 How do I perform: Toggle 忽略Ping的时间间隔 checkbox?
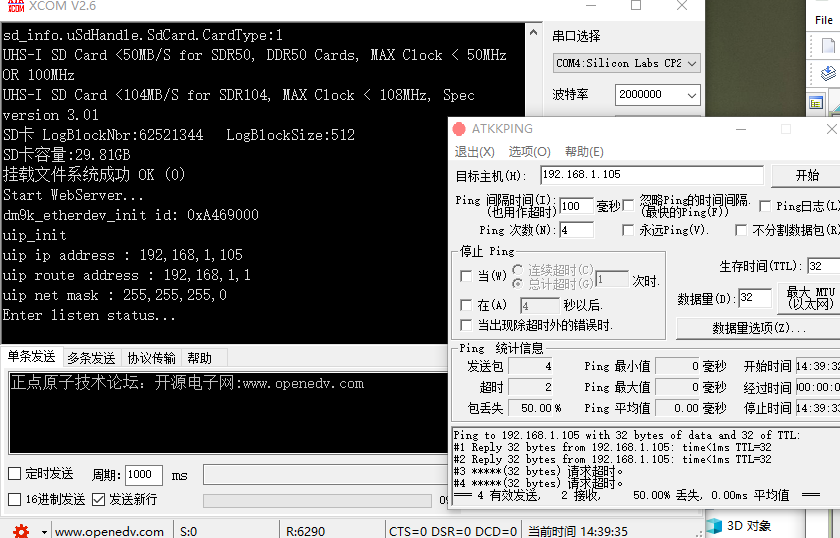628,205
